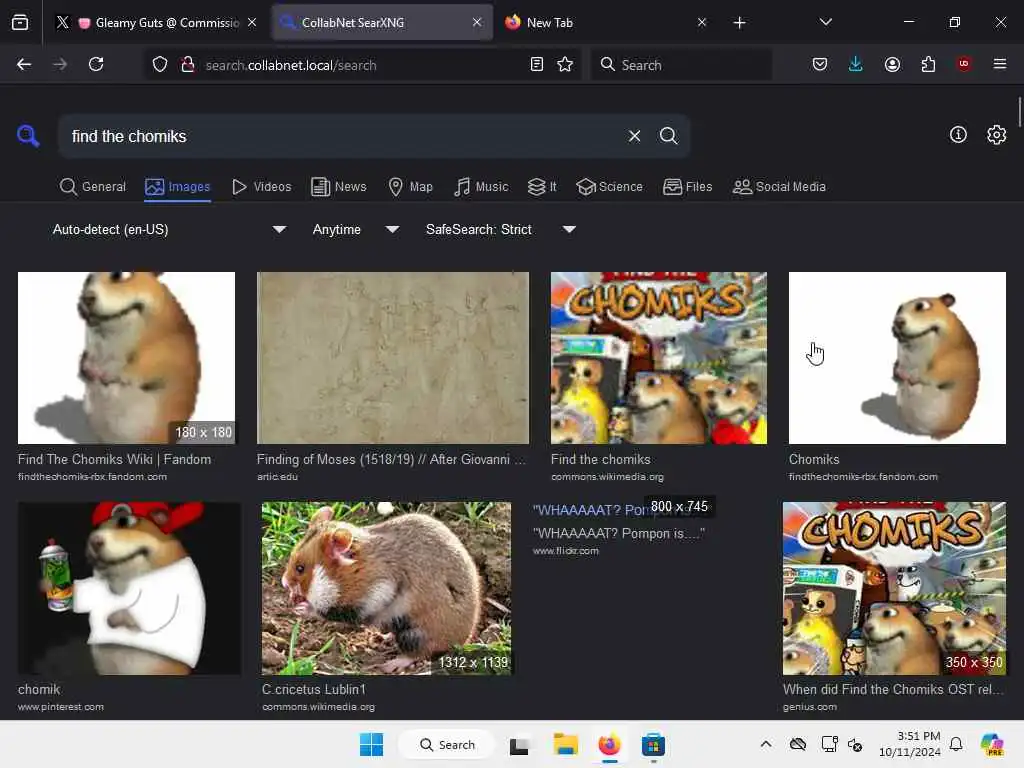The width and height of the screenshot is (1024, 768).
Task: Open the clock and date 3:51 PM
Action: pyautogui.click(x=909, y=744)
